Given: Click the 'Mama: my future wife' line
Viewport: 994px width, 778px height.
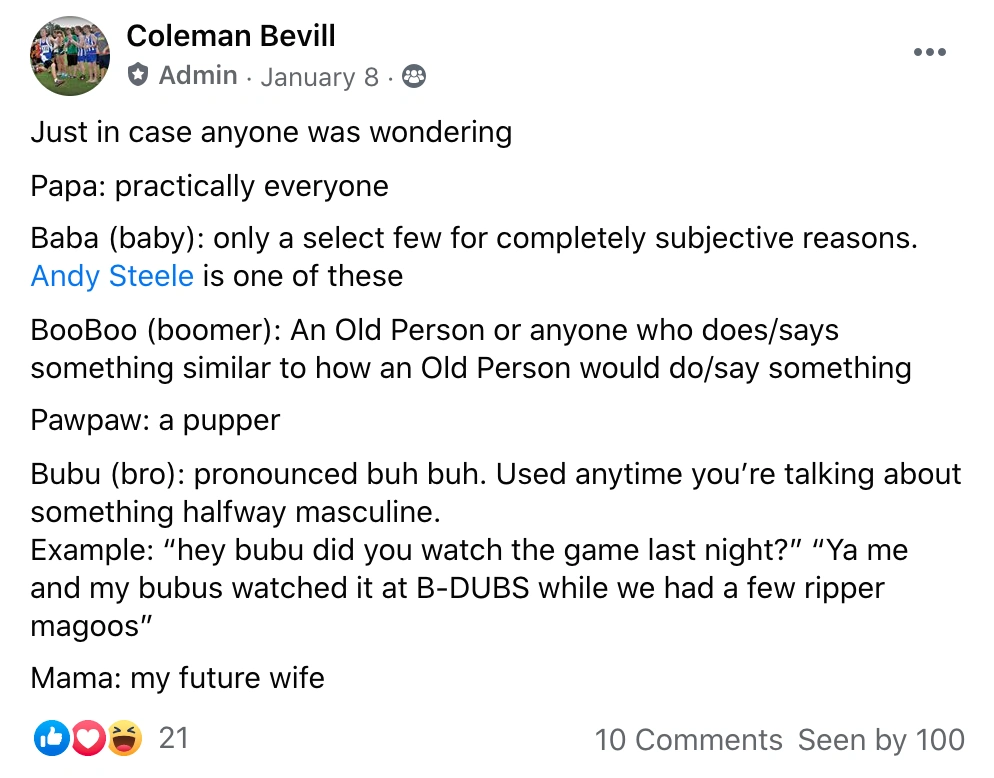Looking at the screenshot, I should [177, 678].
